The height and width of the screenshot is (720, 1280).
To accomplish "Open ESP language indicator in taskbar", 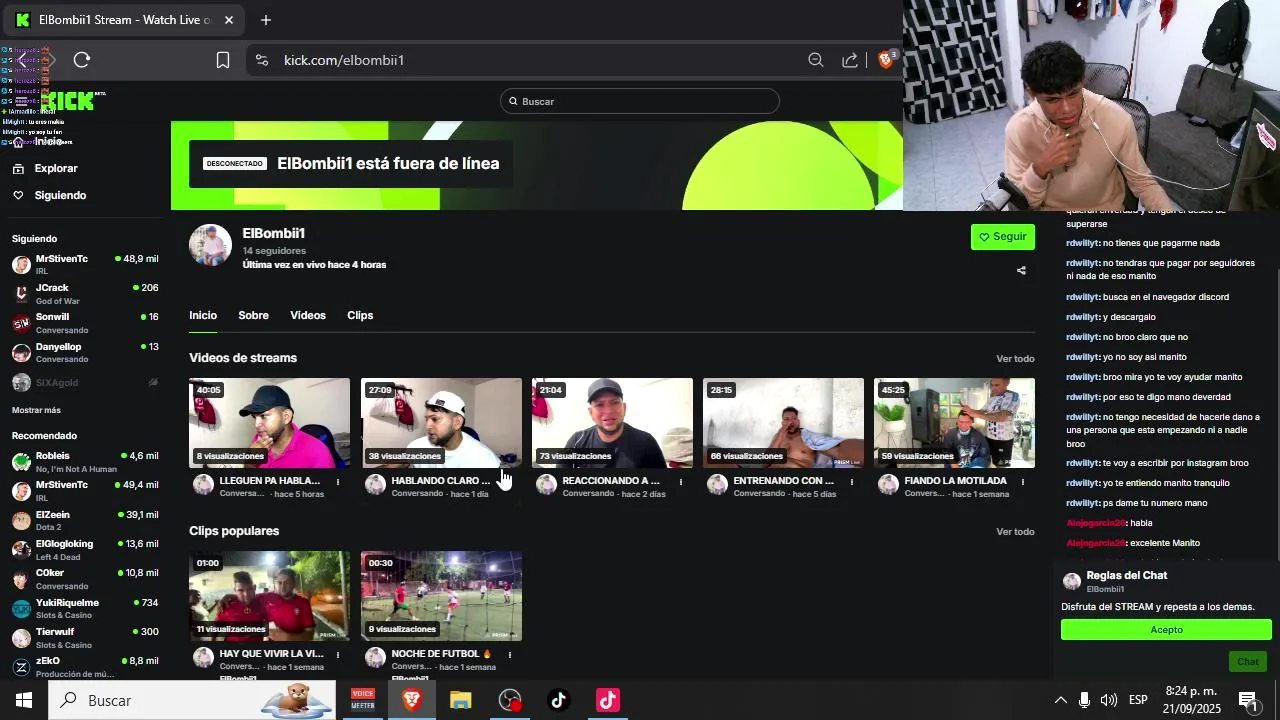I will [1138, 700].
